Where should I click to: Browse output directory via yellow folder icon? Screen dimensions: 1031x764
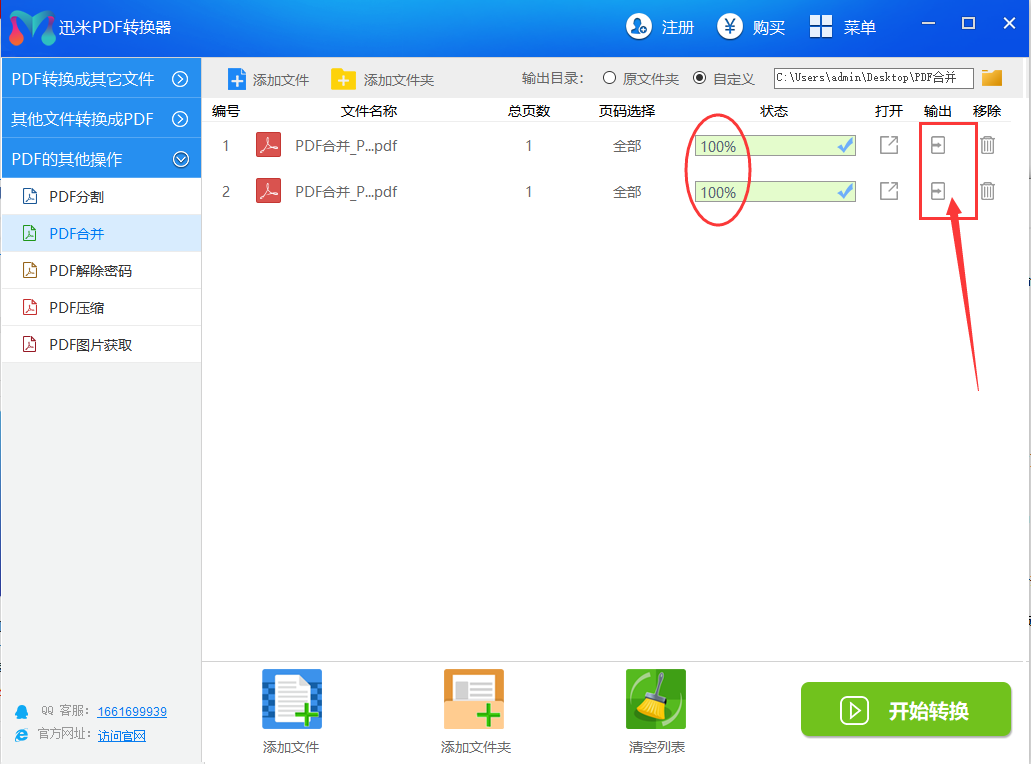pos(991,78)
